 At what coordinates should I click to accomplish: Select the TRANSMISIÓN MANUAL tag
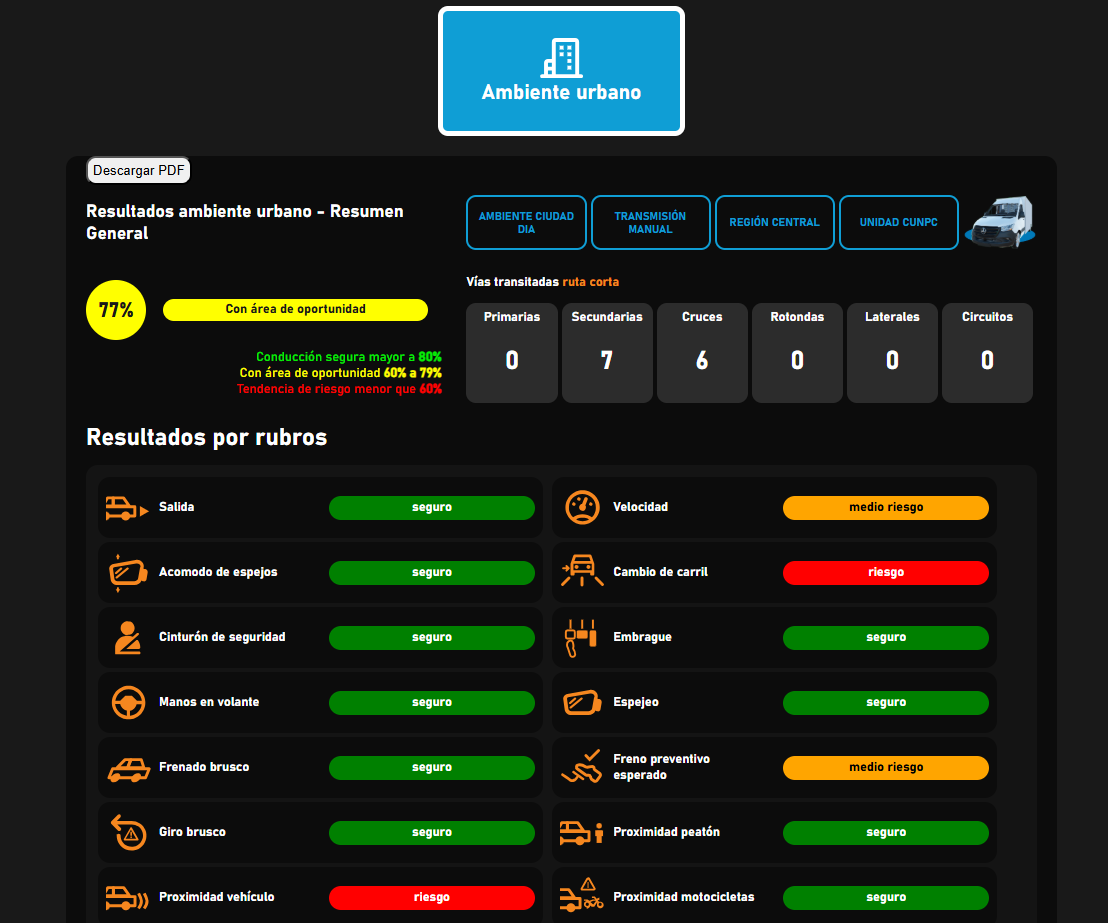point(650,222)
